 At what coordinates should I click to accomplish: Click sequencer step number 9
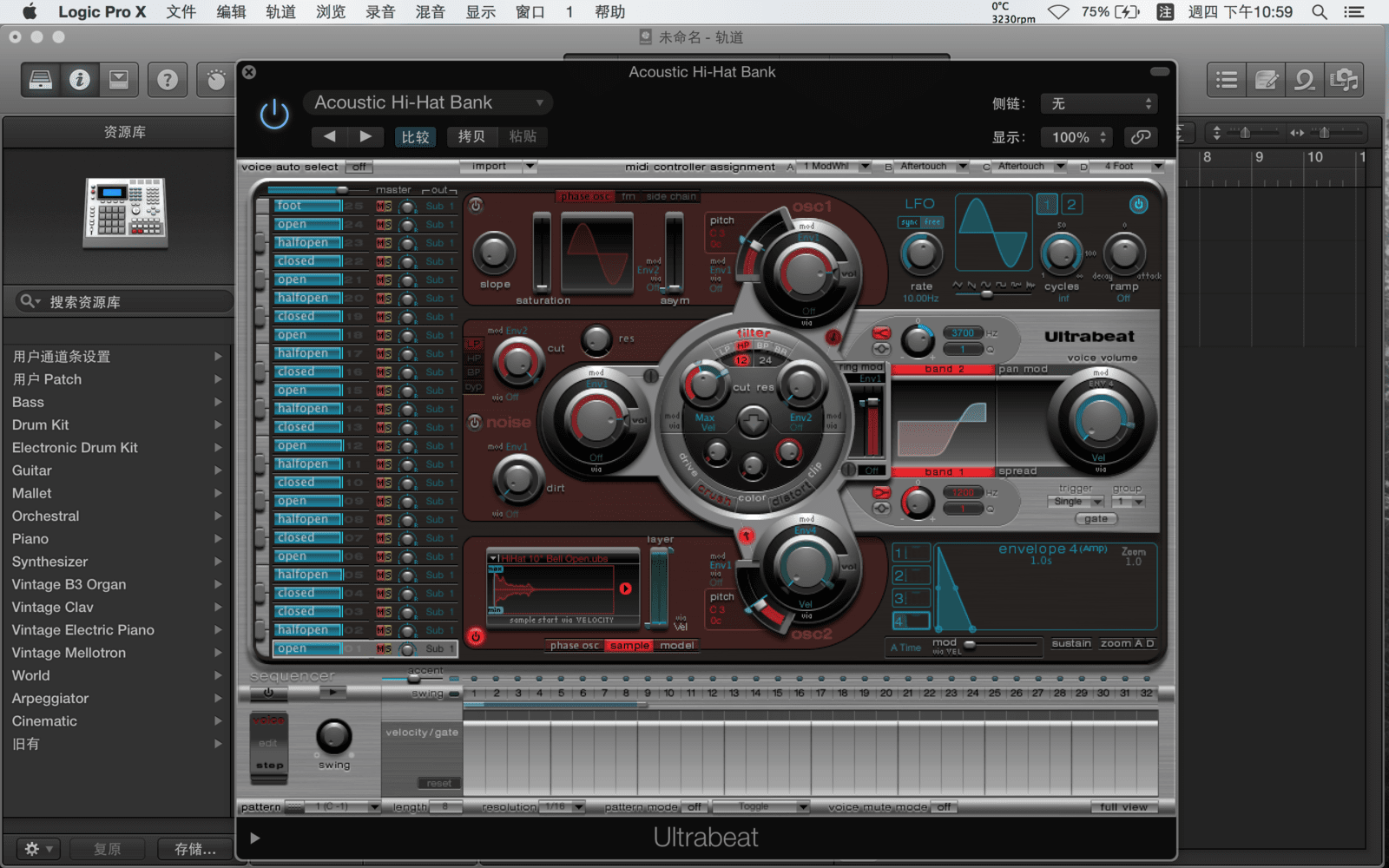tap(648, 694)
